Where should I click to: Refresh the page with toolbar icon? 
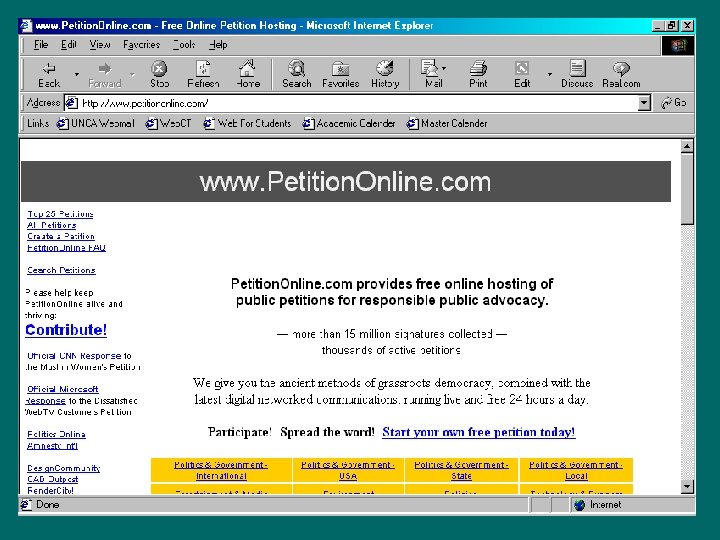tap(203, 74)
